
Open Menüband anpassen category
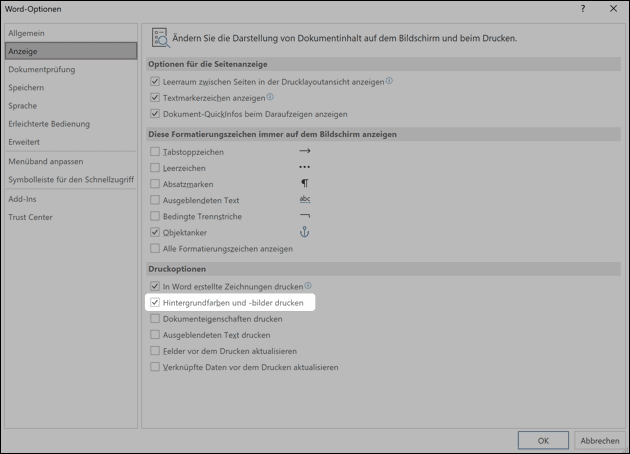pyautogui.click(x=71, y=162)
